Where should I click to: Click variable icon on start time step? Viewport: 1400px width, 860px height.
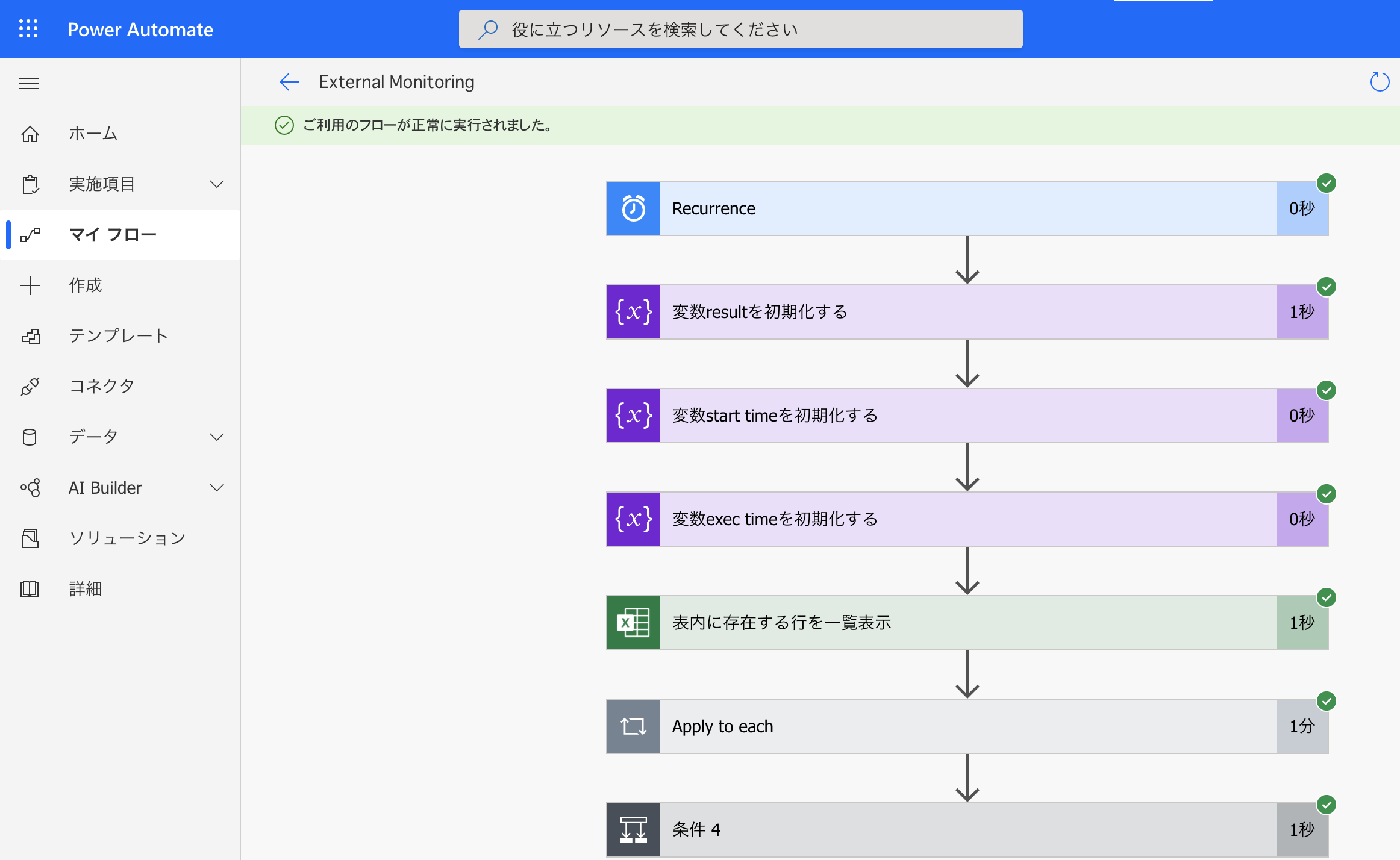click(633, 416)
